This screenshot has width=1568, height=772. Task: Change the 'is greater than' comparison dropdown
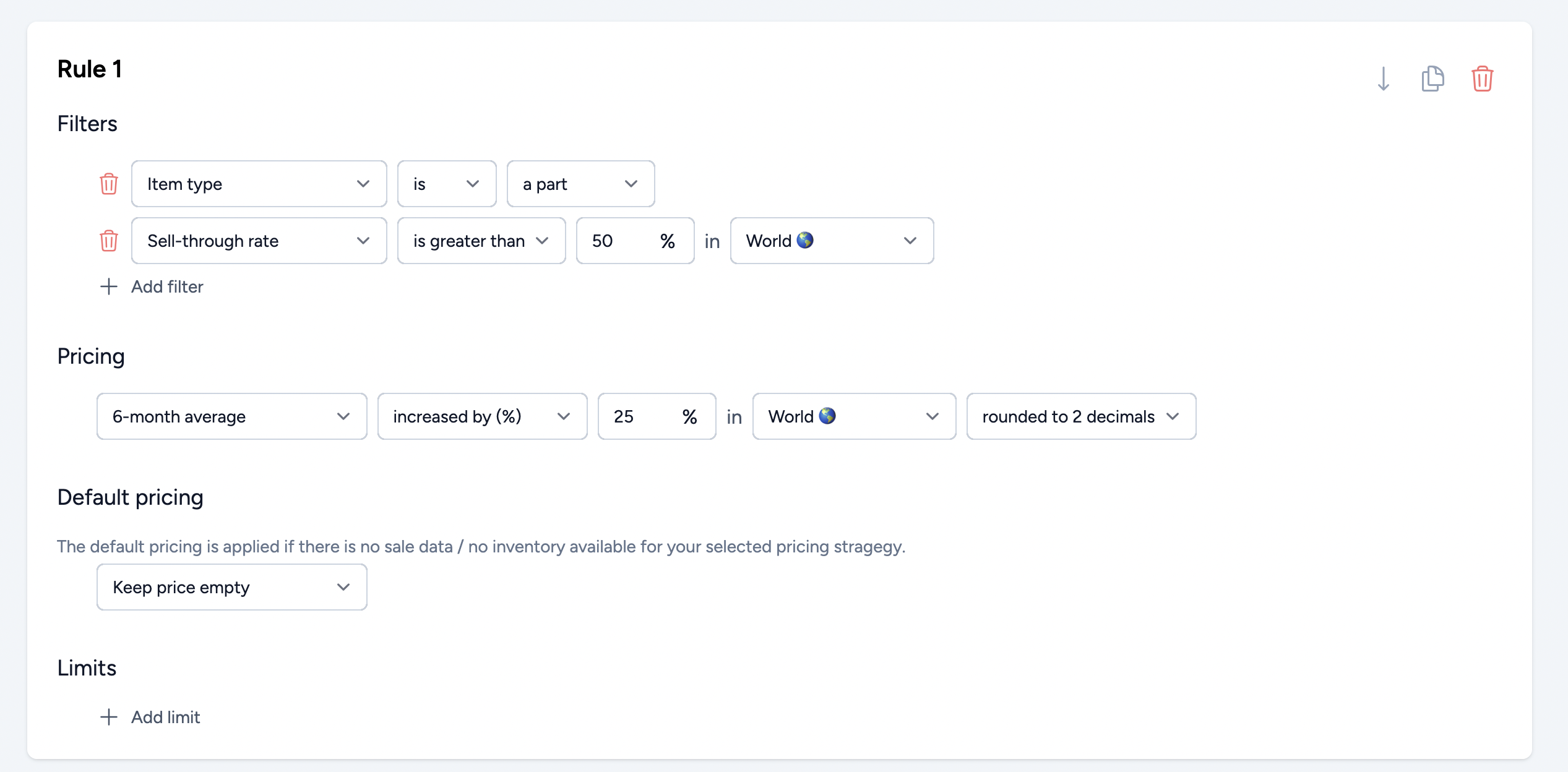[x=481, y=241]
